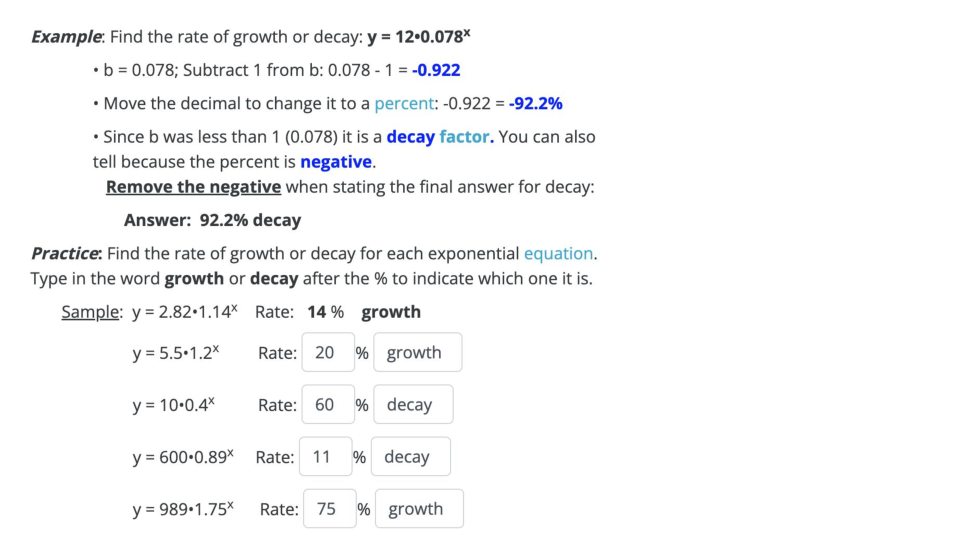978x550 pixels.
Task: Click the rate field containing 60
Action: (x=327, y=405)
